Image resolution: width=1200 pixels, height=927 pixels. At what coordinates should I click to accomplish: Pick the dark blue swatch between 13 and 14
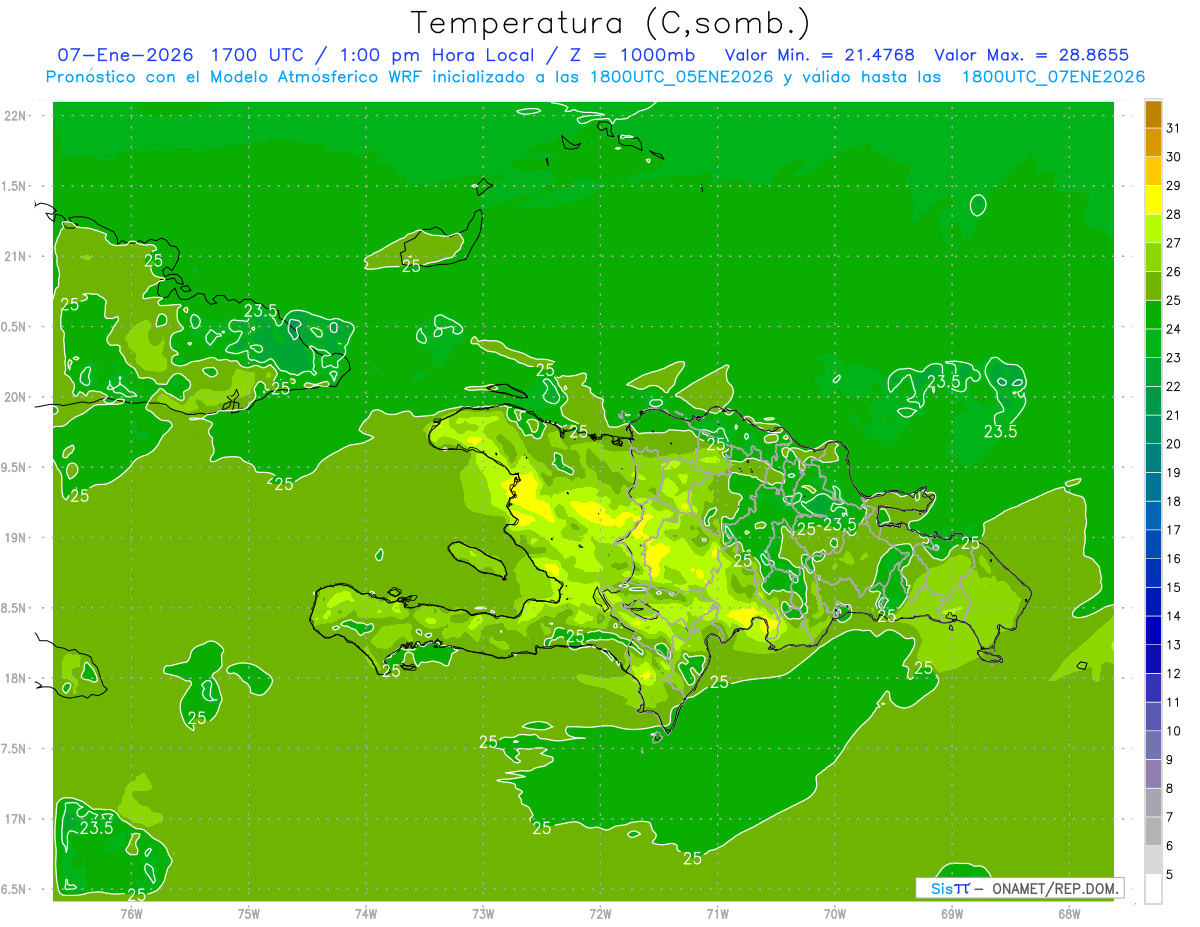click(1153, 630)
